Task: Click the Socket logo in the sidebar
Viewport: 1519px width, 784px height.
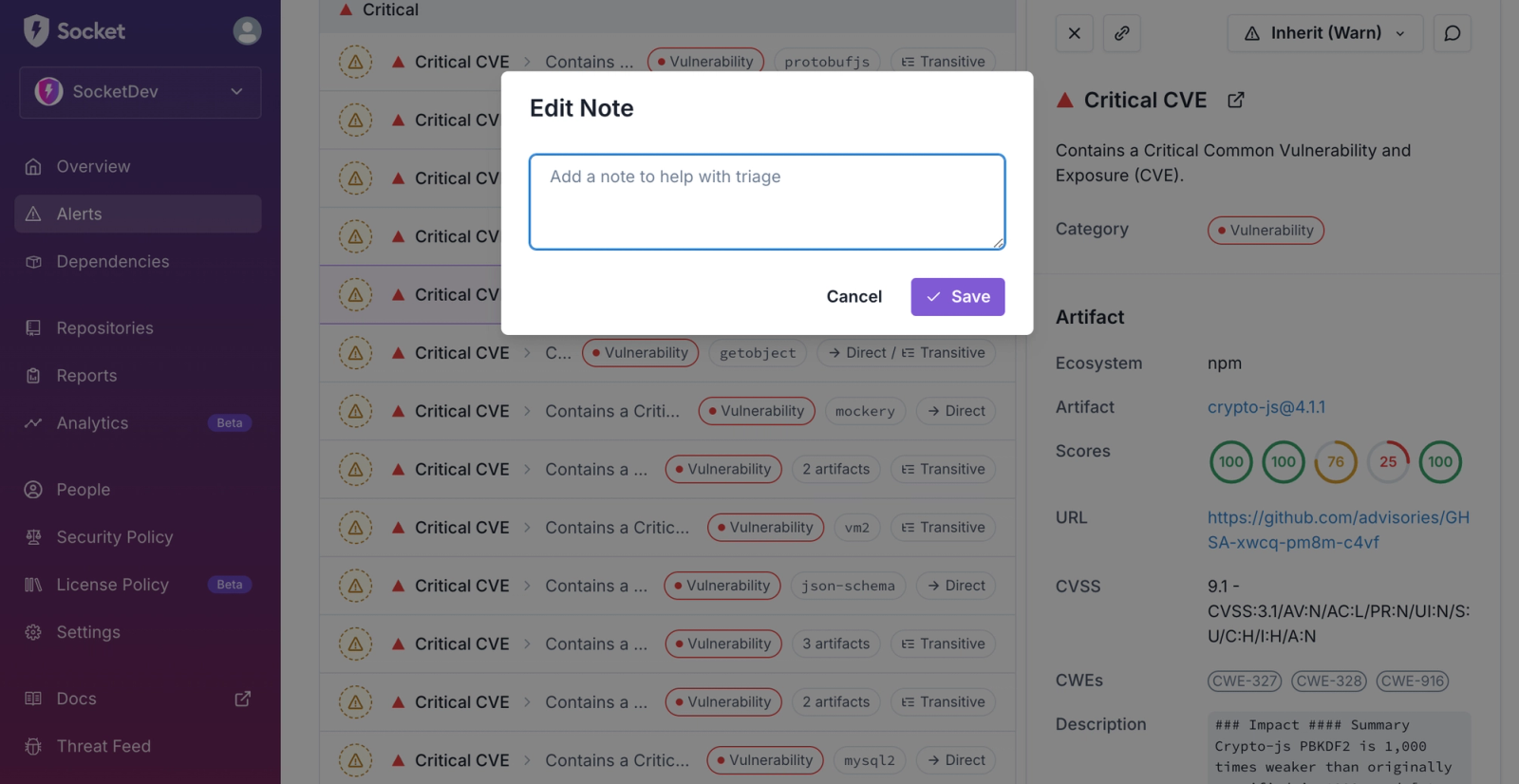Action: pos(74,31)
